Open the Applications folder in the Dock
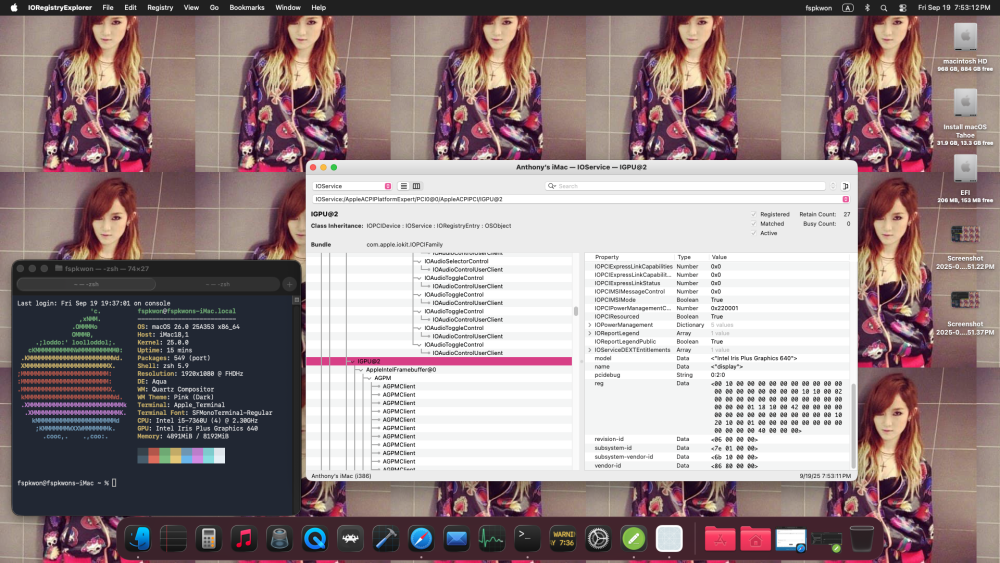The width and height of the screenshot is (1000, 563). [720, 539]
